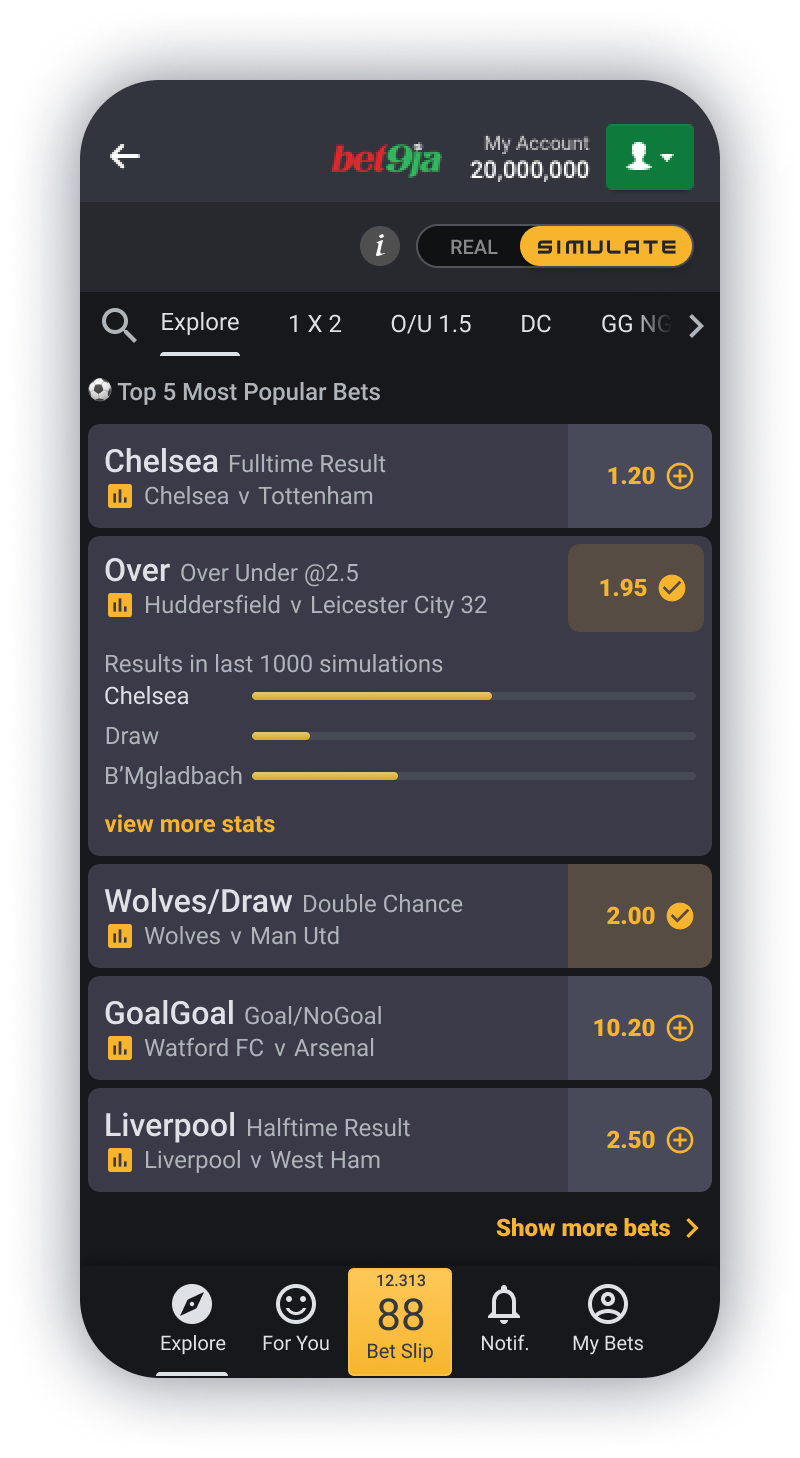800x1458 pixels.
Task: Go back with the arrow icon
Action: [x=125, y=156]
